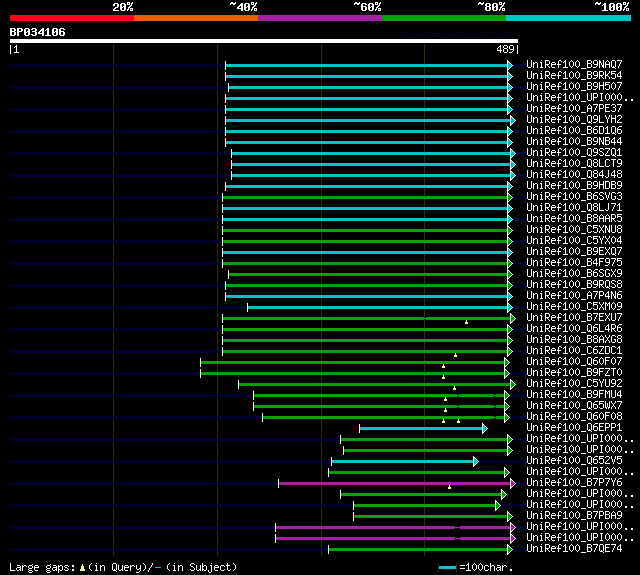The height and width of the screenshot is (575, 640).
Task: Select the UniRef100_Q60F08 label
Action: click(x=574, y=417)
